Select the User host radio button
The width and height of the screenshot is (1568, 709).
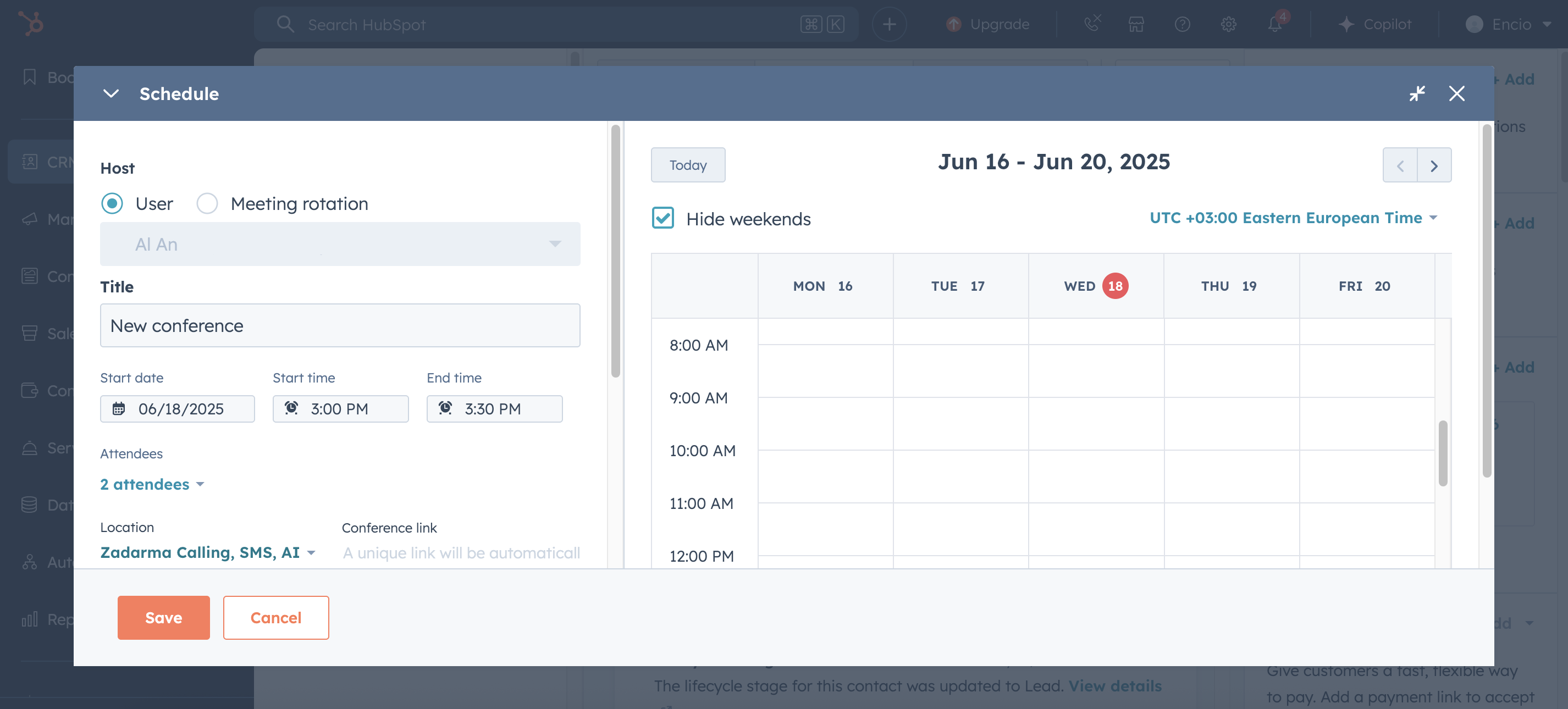pyautogui.click(x=112, y=204)
